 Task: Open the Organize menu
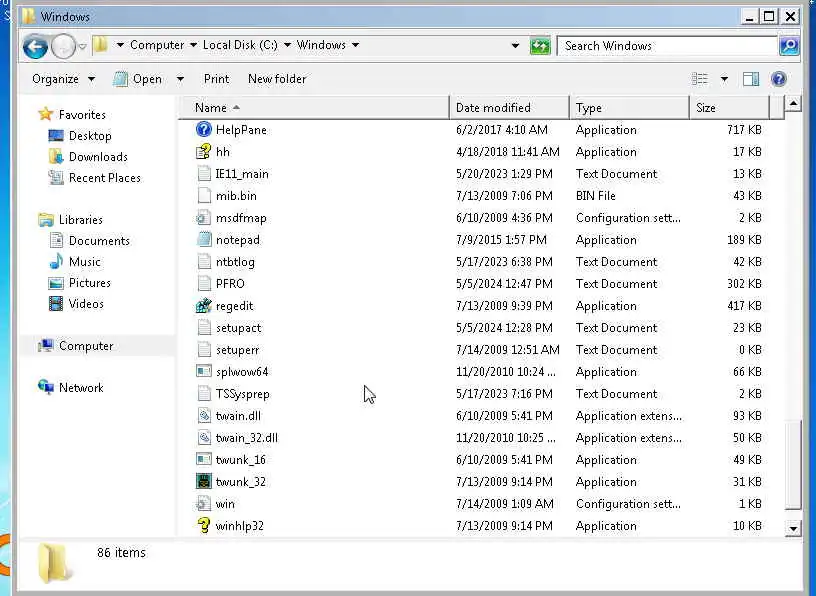click(x=63, y=79)
